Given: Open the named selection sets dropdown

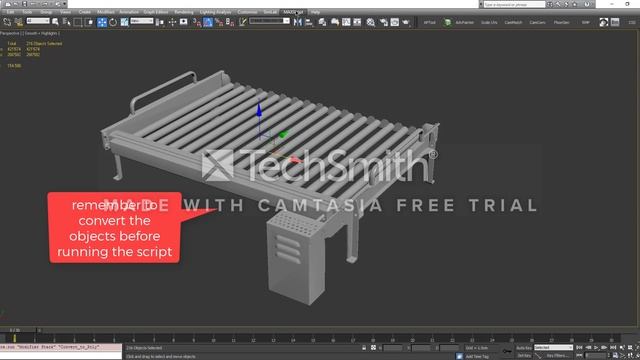Looking at the screenshot, I should point(269,21).
